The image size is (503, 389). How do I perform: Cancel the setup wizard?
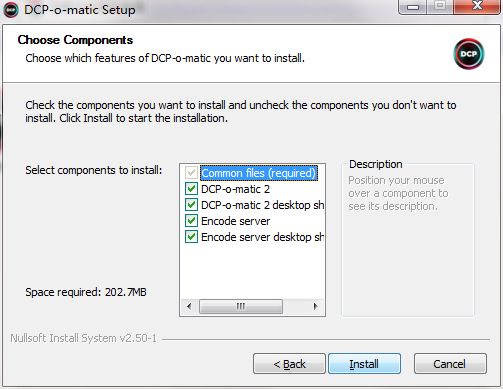450,364
